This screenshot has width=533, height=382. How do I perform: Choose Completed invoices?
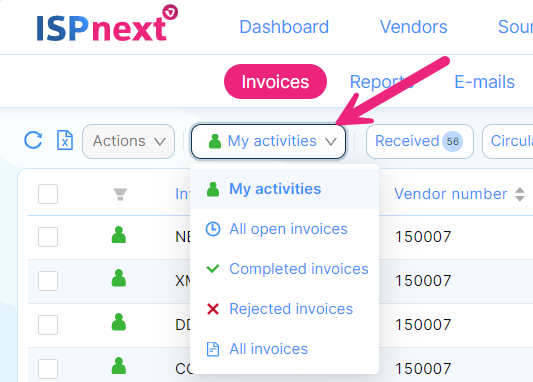tap(285, 269)
